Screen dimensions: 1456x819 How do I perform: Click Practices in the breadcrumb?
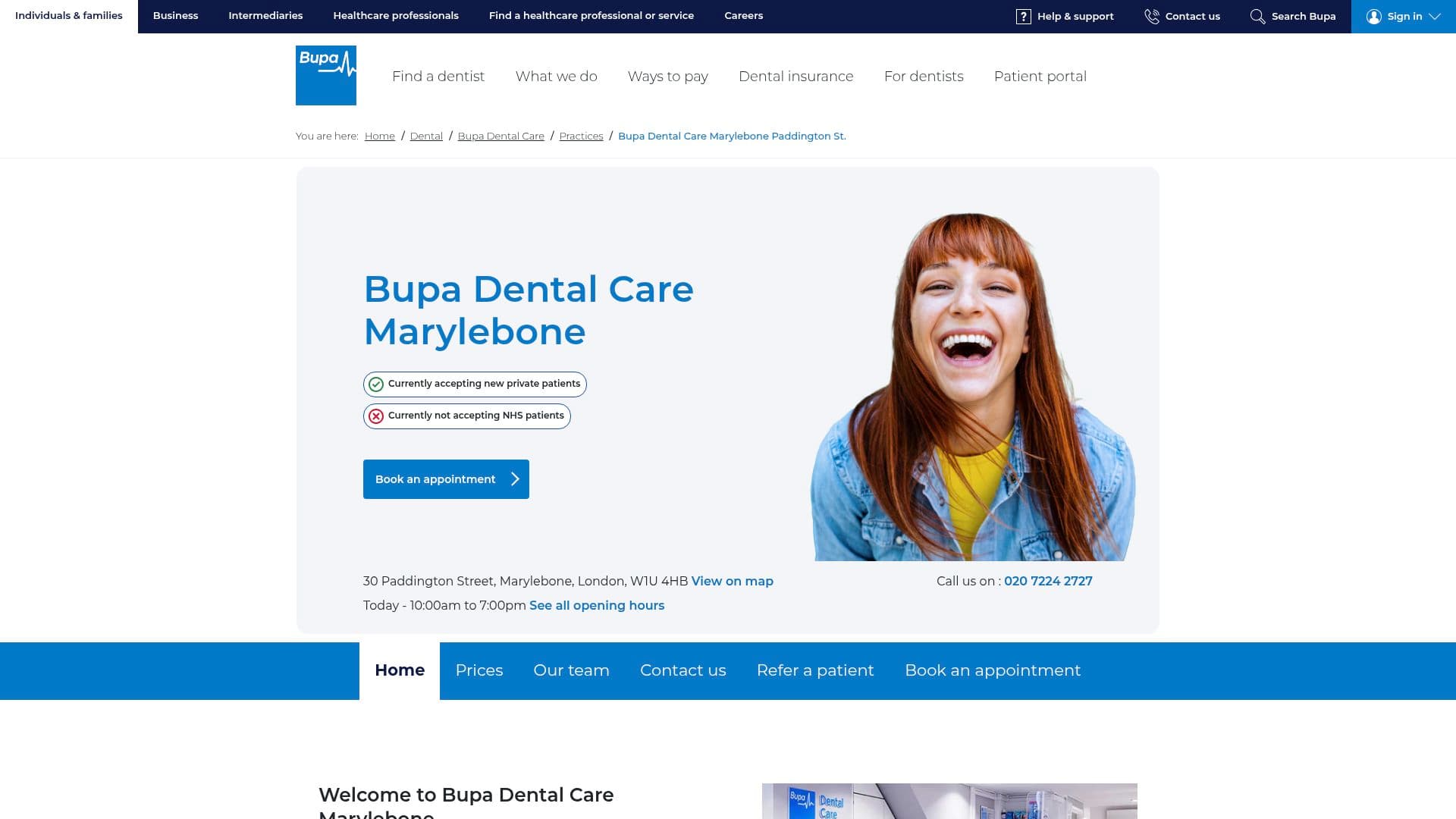click(x=582, y=136)
